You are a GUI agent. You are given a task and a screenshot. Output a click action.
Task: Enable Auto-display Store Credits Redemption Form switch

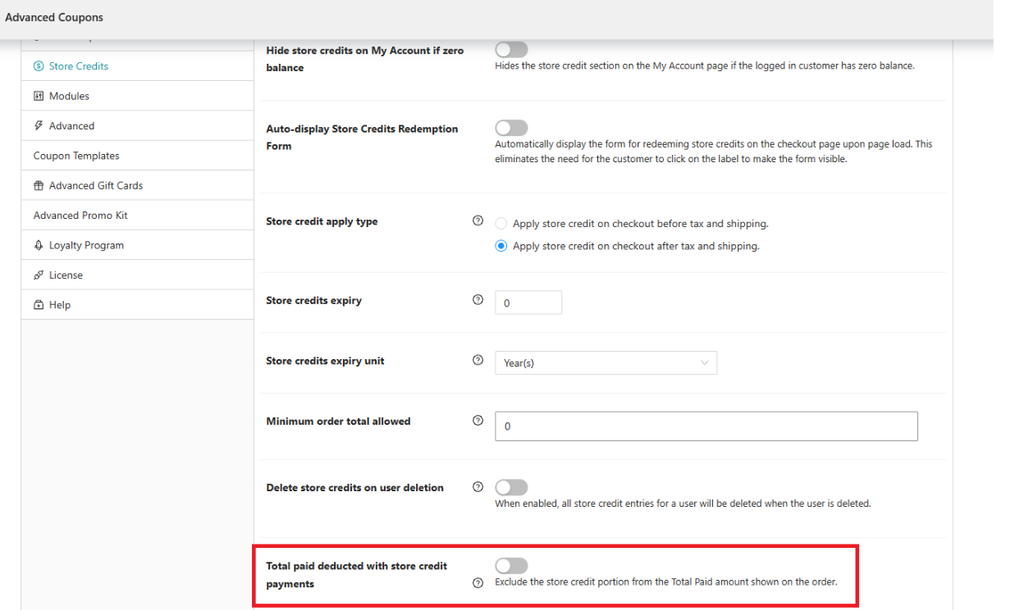(x=511, y=127)
